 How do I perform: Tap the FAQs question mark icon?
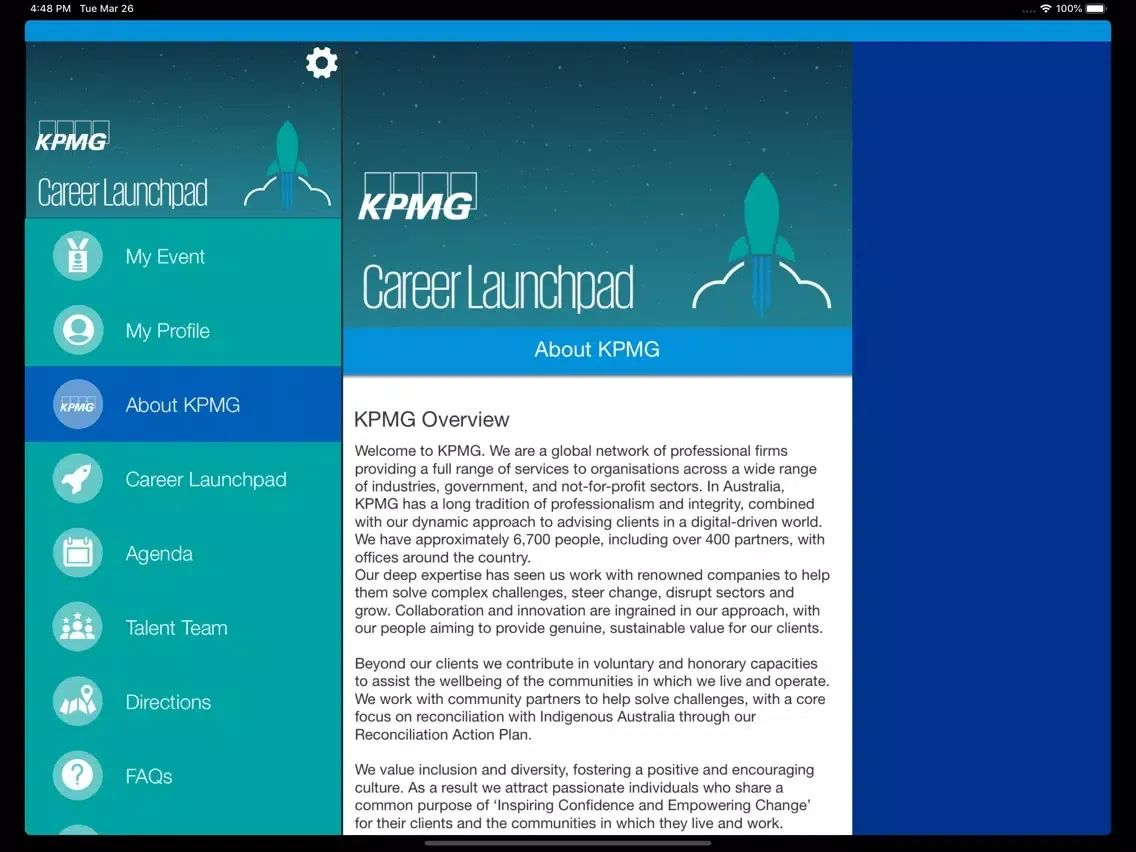click(78, 775)
